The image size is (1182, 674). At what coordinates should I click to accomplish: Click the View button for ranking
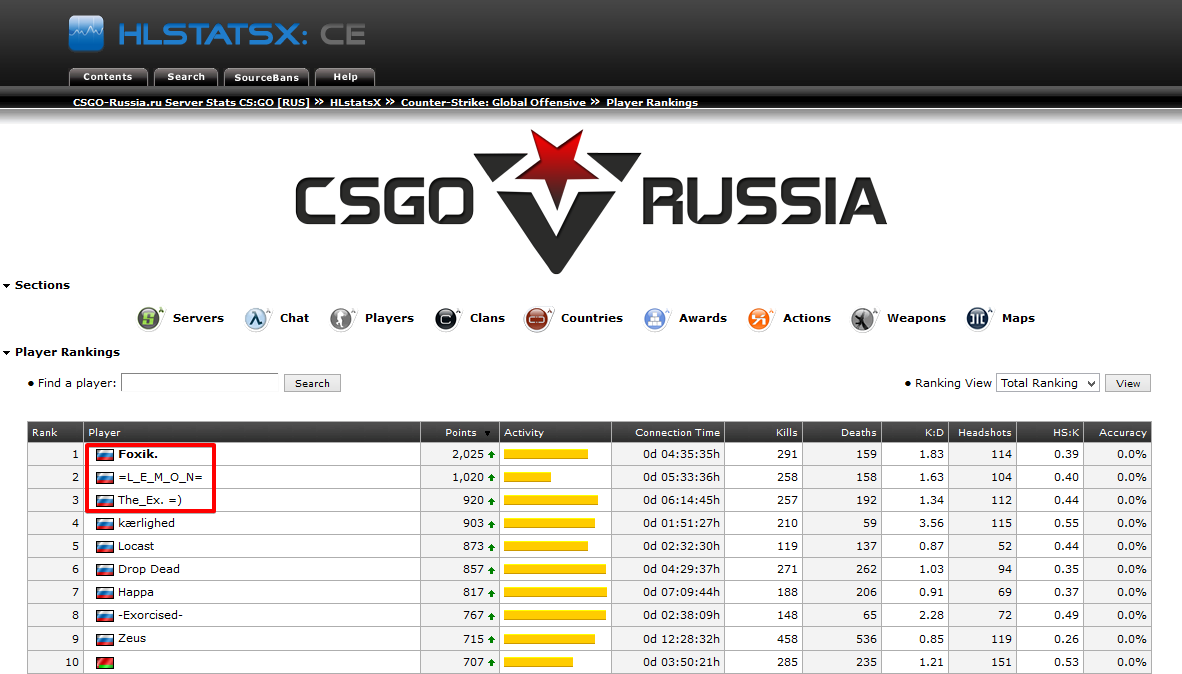click(x=1128, y=383)
